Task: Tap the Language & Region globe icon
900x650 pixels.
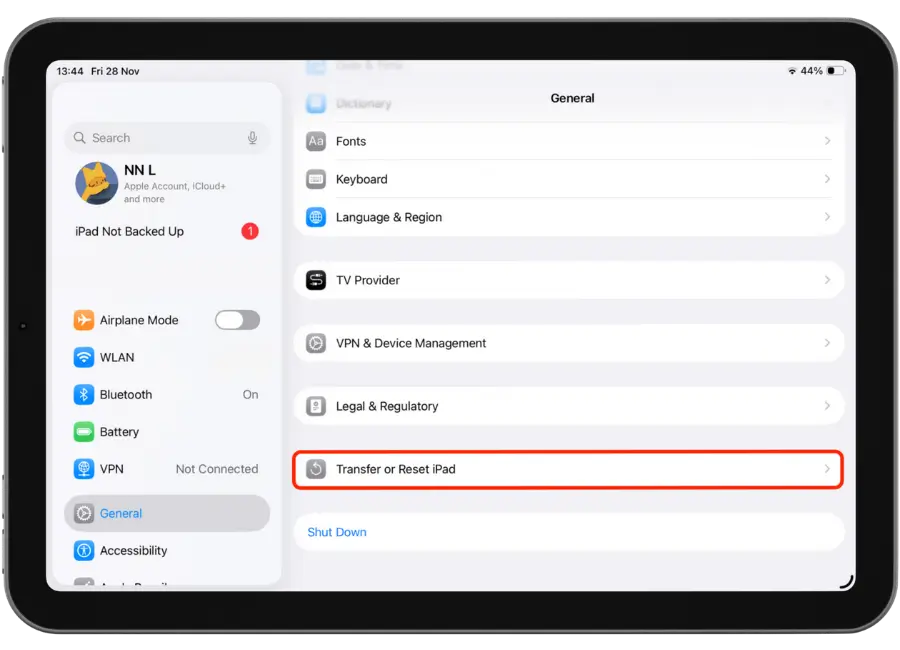Action: [x=316, y=217]
